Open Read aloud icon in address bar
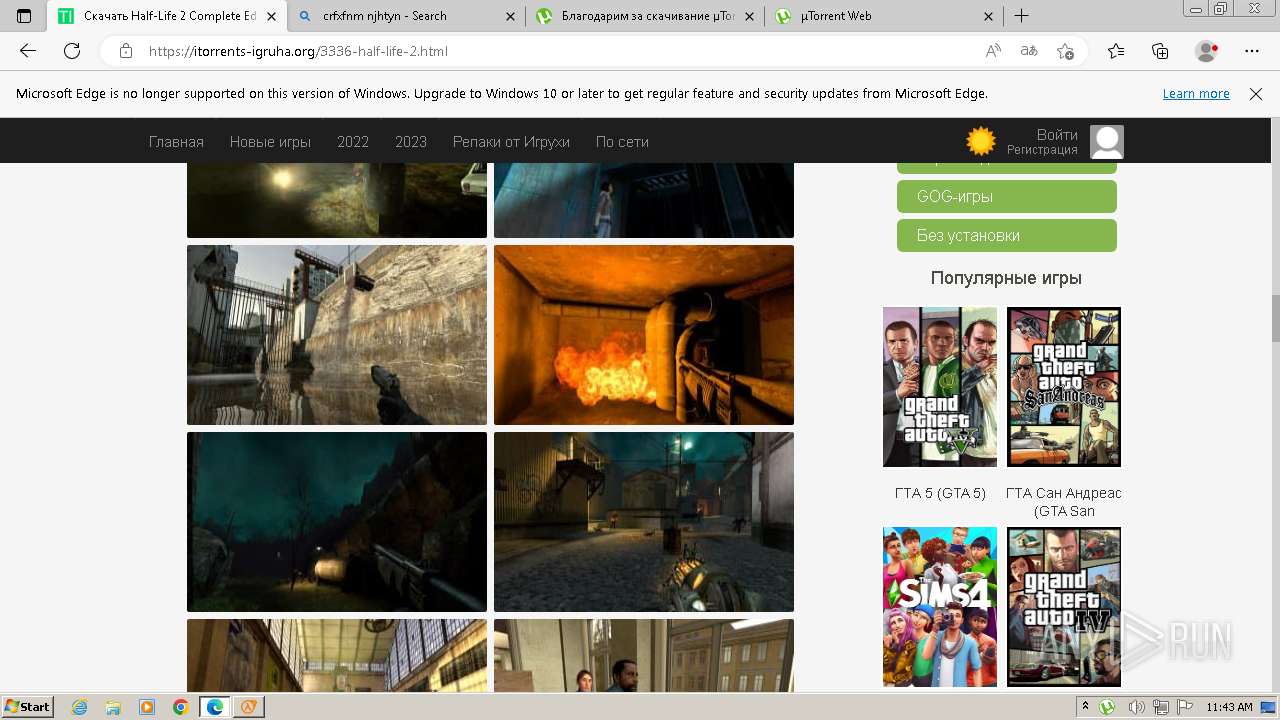Image resolution: width=1280 pixels, height=720 pixels. 993,51
